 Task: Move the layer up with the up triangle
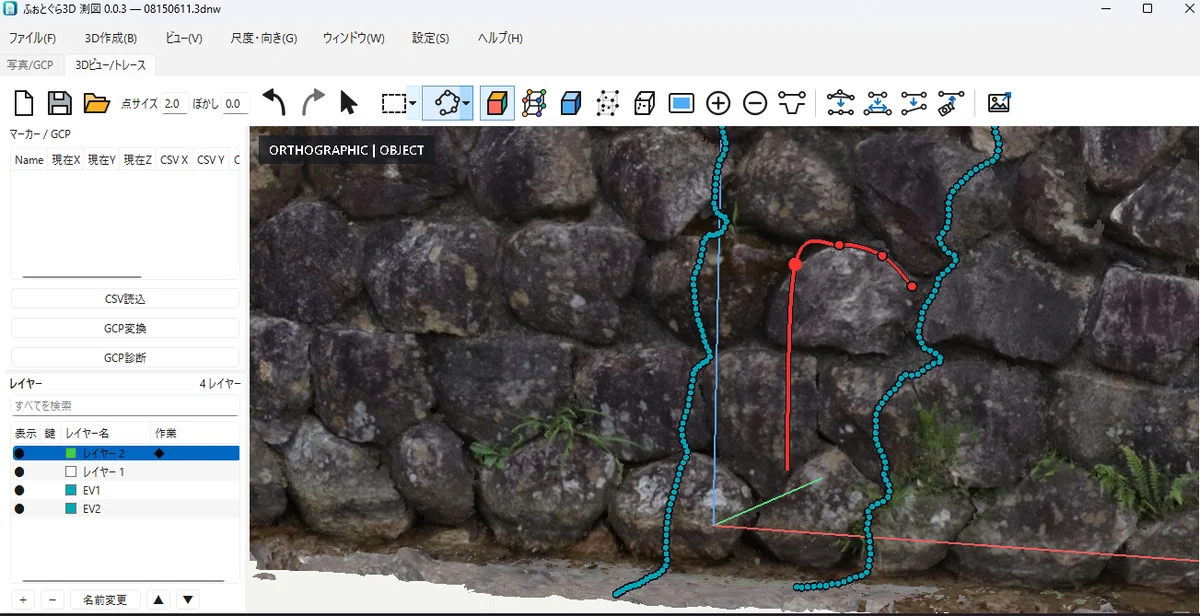158,599
